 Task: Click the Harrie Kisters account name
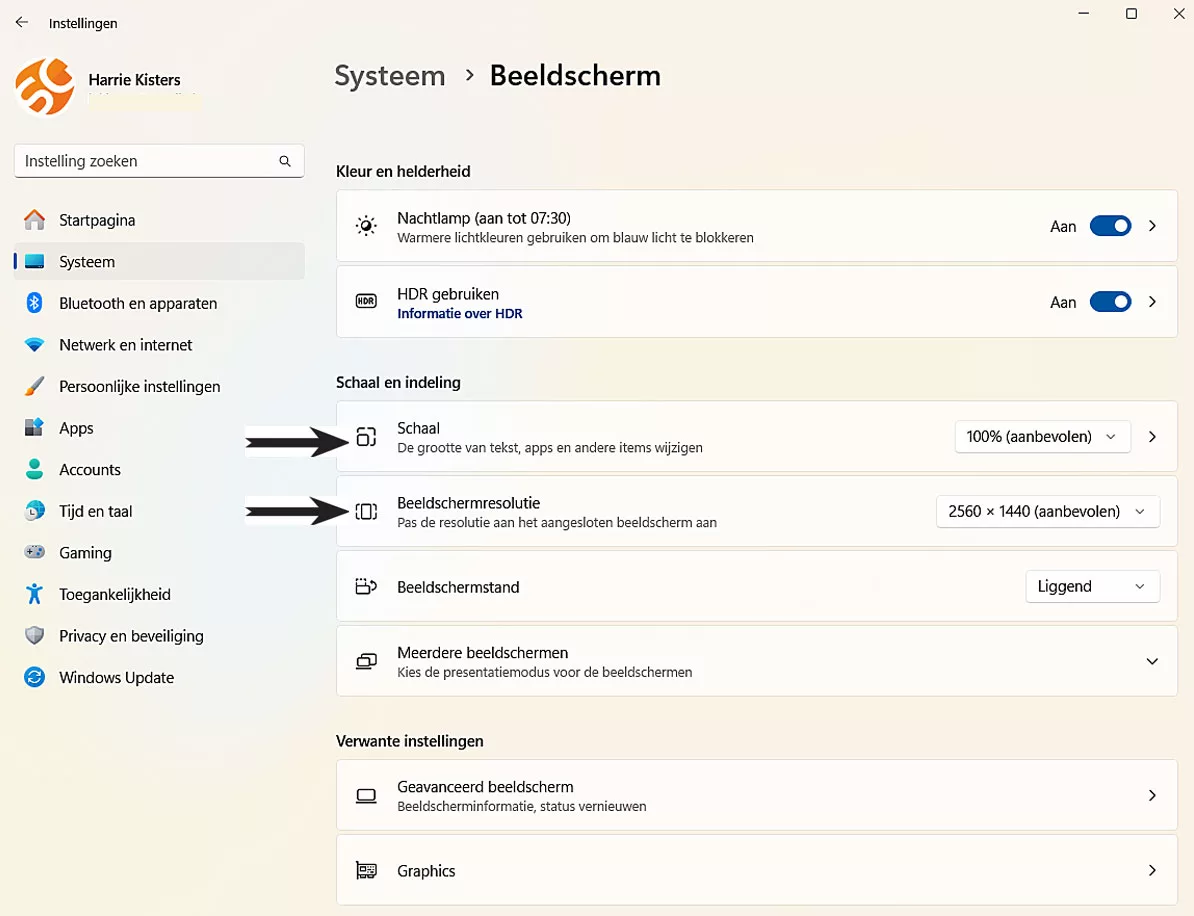[x=134, y=80]
